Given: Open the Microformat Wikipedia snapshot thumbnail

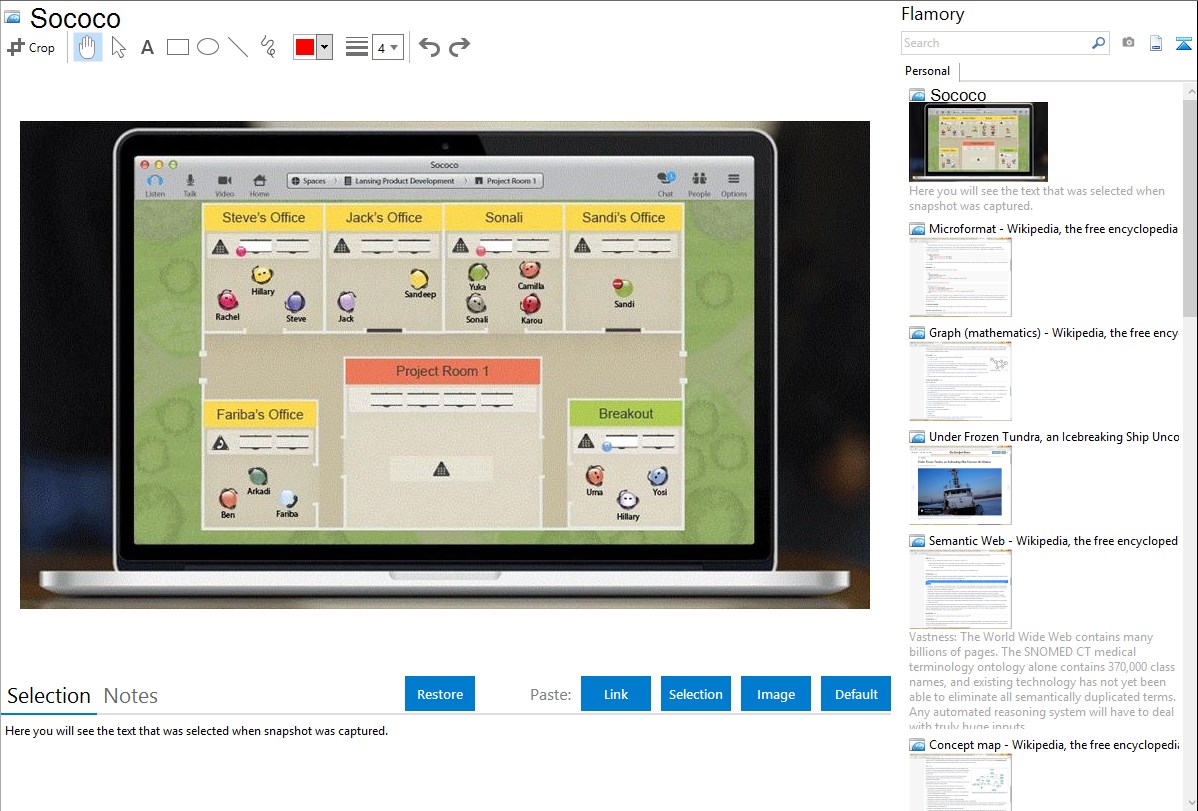Looking at the screenshot, I should coord(960,277).
